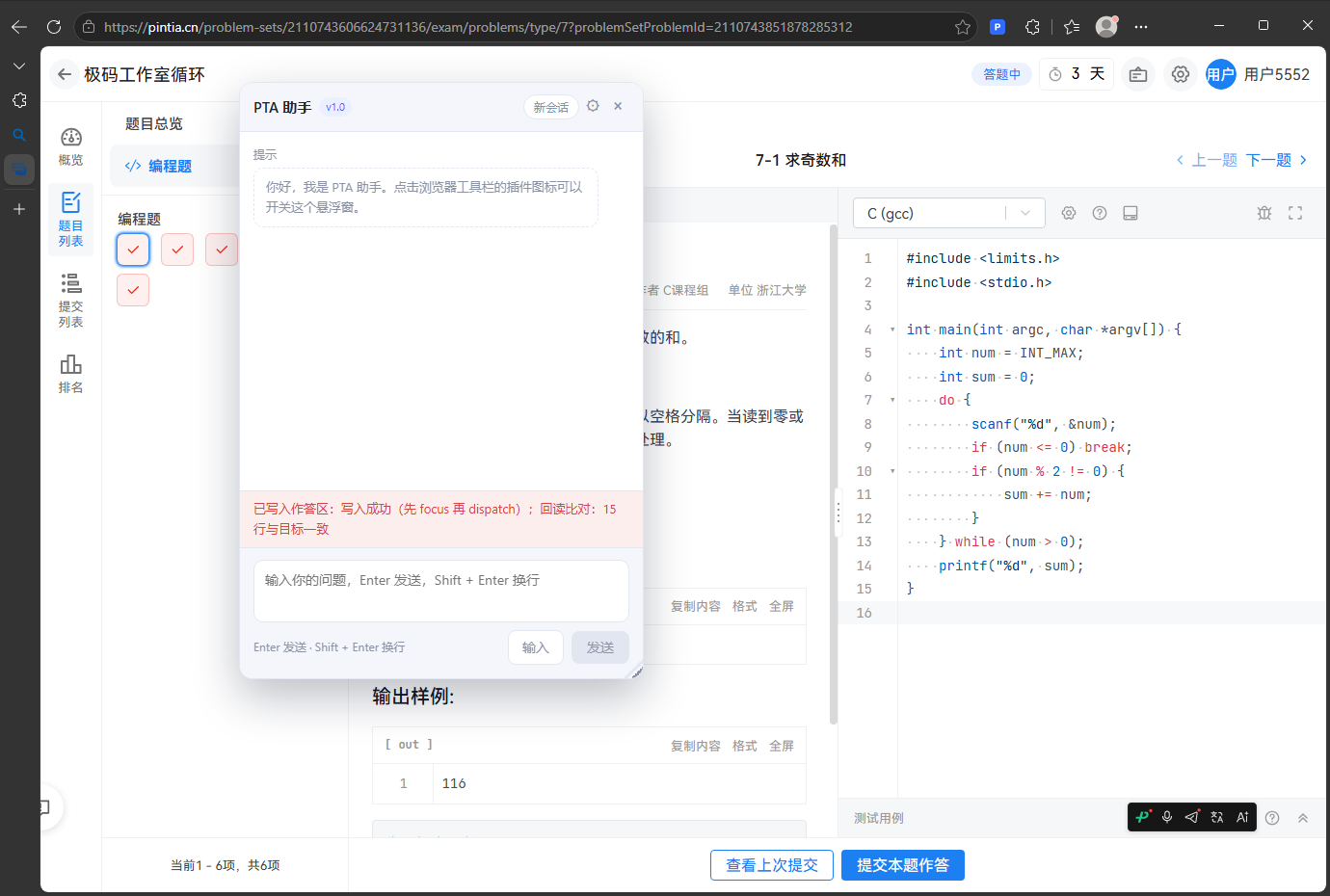Open the page settings gear beside user avatar
Viewport: 1330px width, 896px height.
coord(1181,74)
